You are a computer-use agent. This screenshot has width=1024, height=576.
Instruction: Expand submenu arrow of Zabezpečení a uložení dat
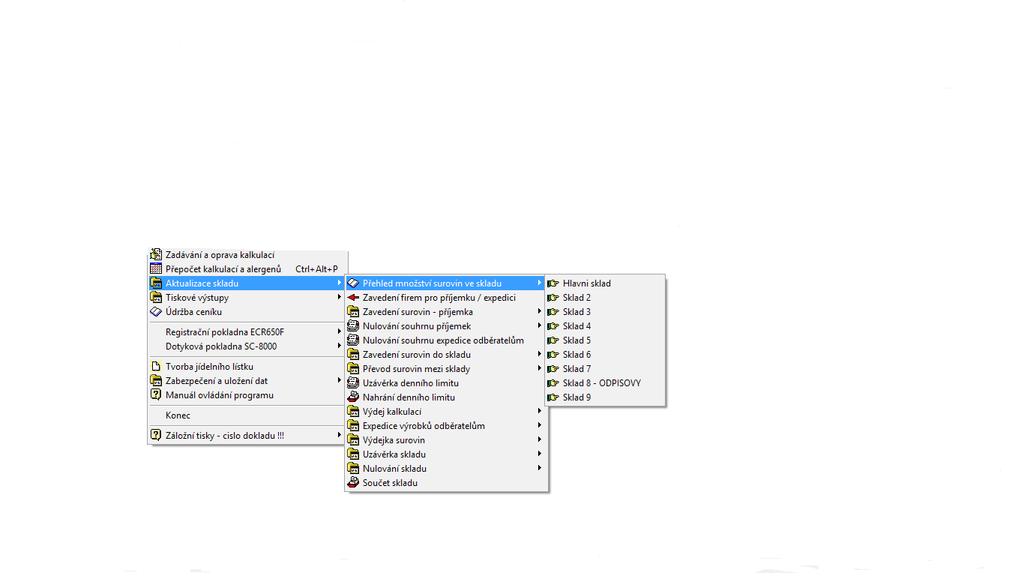339,381
